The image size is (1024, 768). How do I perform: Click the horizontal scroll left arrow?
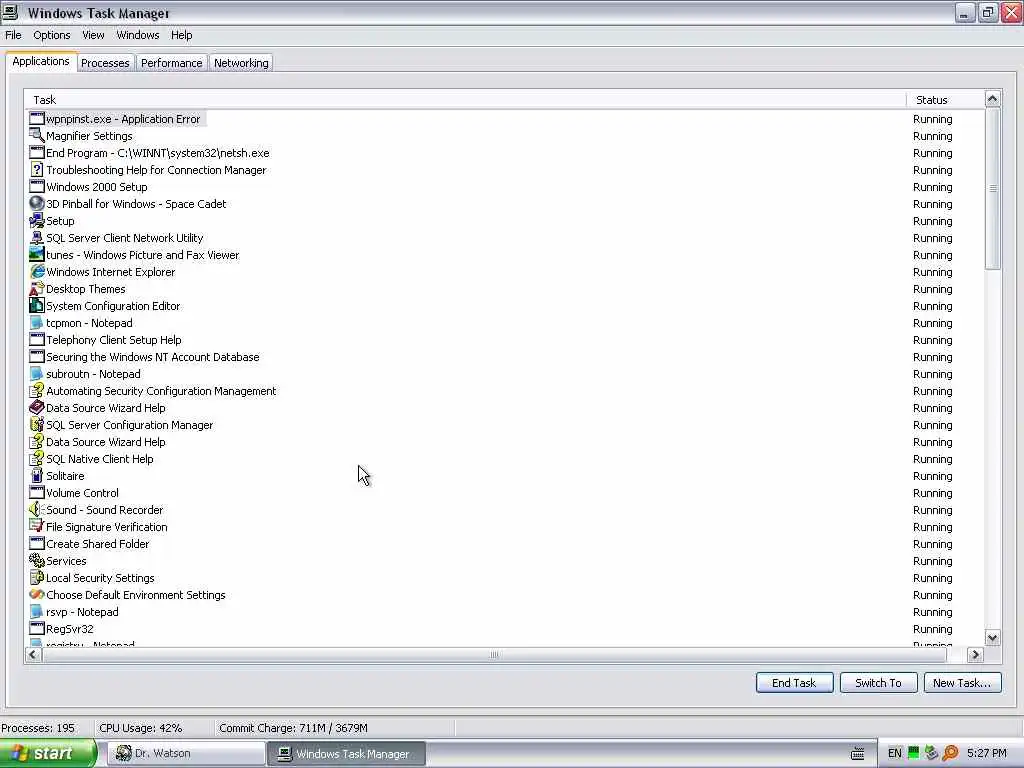33,654
